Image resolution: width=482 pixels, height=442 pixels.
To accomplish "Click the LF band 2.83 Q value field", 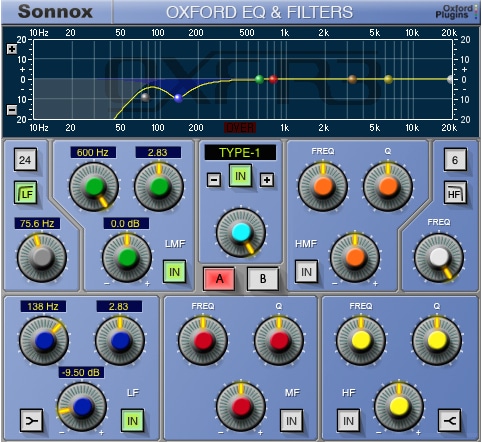I will click(x=119, y=306).
